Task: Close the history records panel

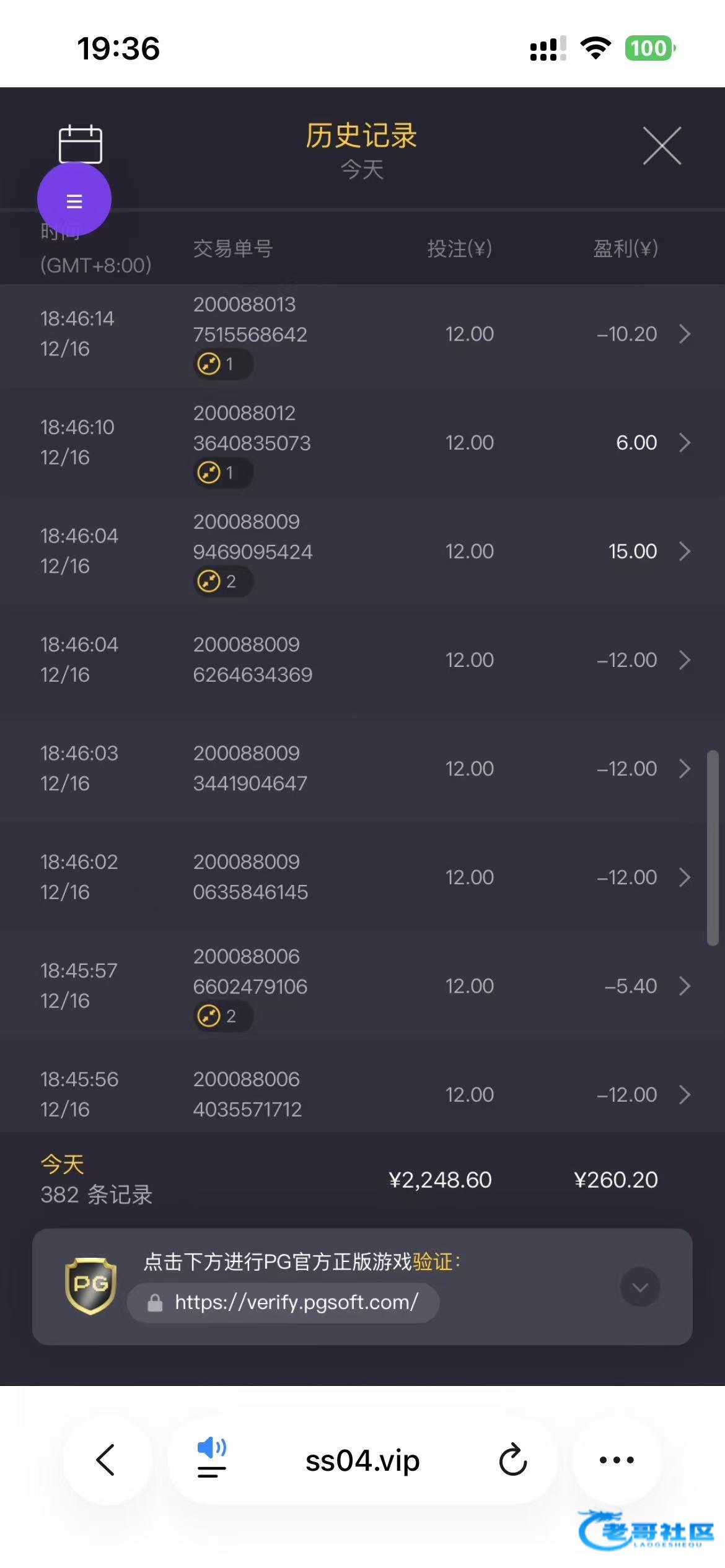Action: pos(662,146)
